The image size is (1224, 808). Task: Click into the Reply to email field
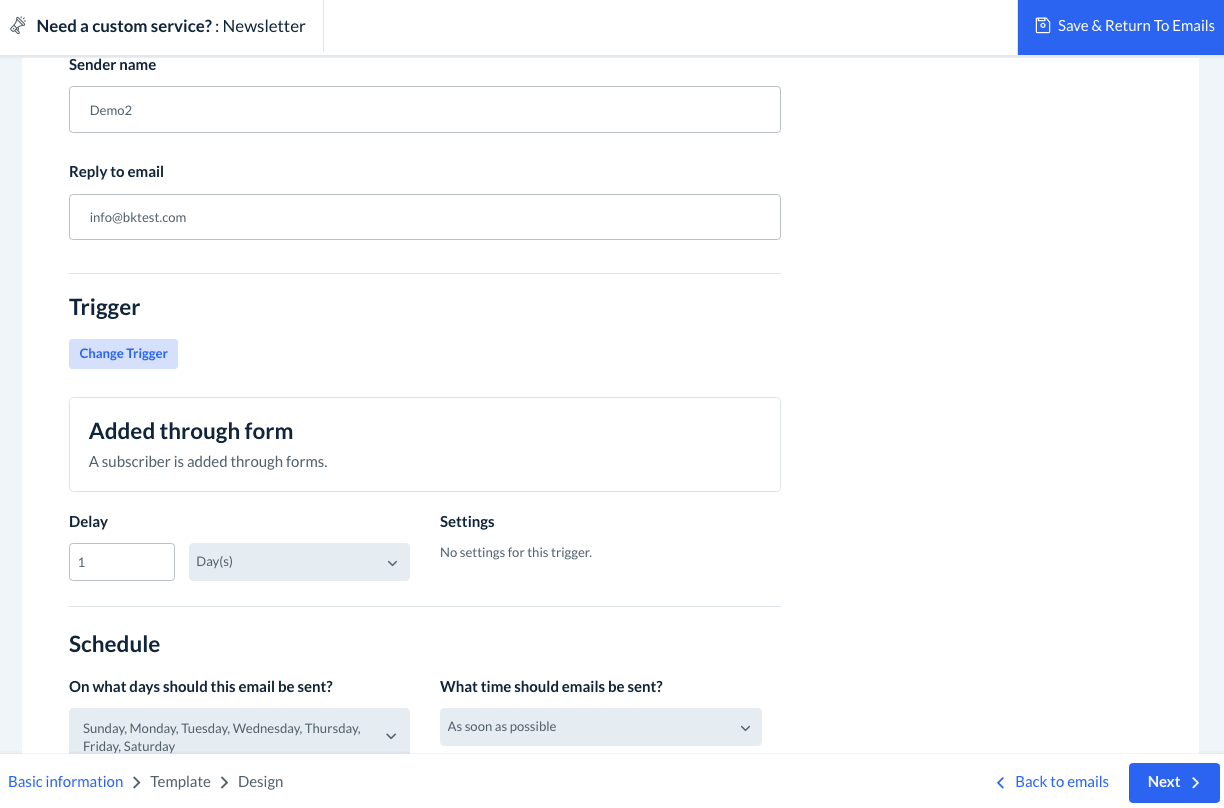pos(424,217)
